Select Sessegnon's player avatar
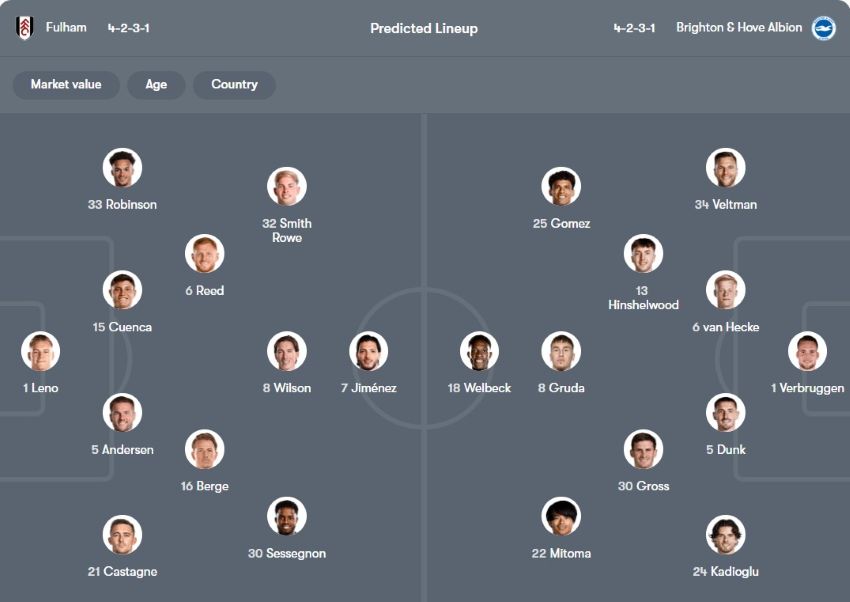 tap(287, 516)
